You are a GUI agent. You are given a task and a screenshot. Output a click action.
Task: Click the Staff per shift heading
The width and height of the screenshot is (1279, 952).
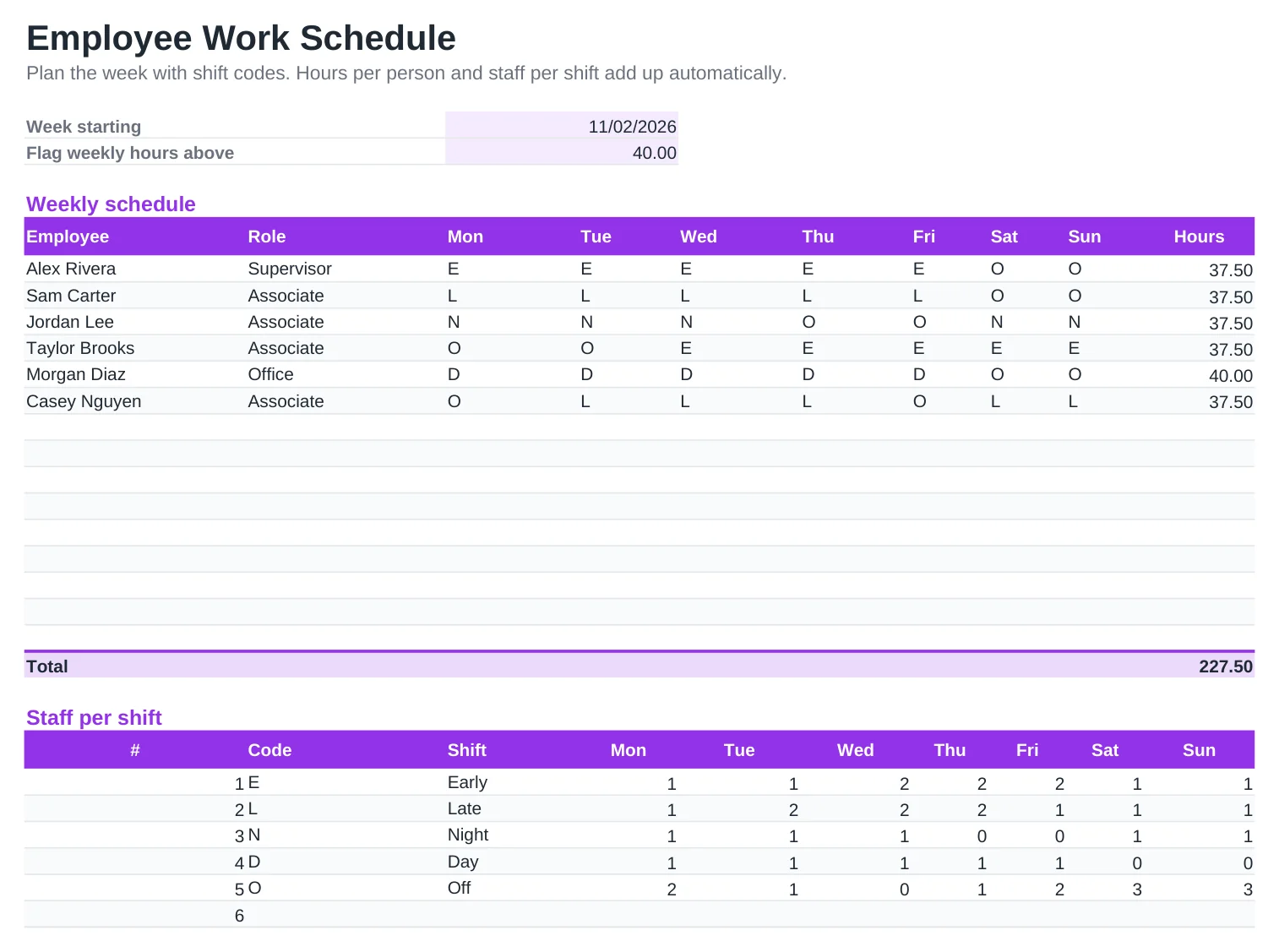(94, 717)
